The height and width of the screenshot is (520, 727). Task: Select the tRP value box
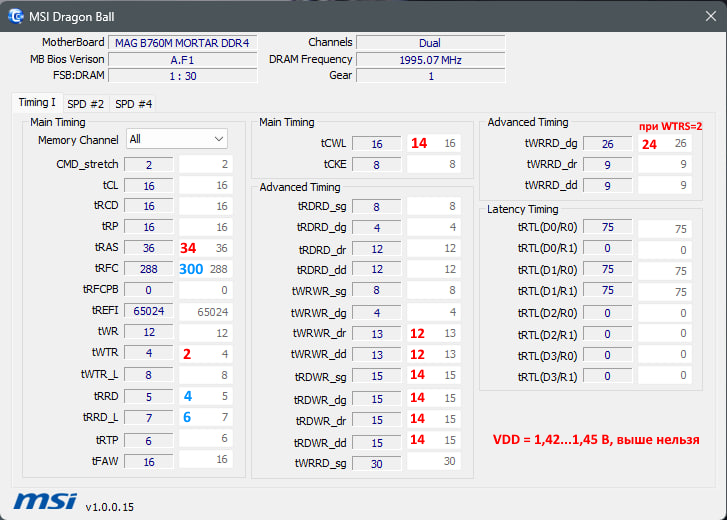pyautogui.click(x=148, y=227)
